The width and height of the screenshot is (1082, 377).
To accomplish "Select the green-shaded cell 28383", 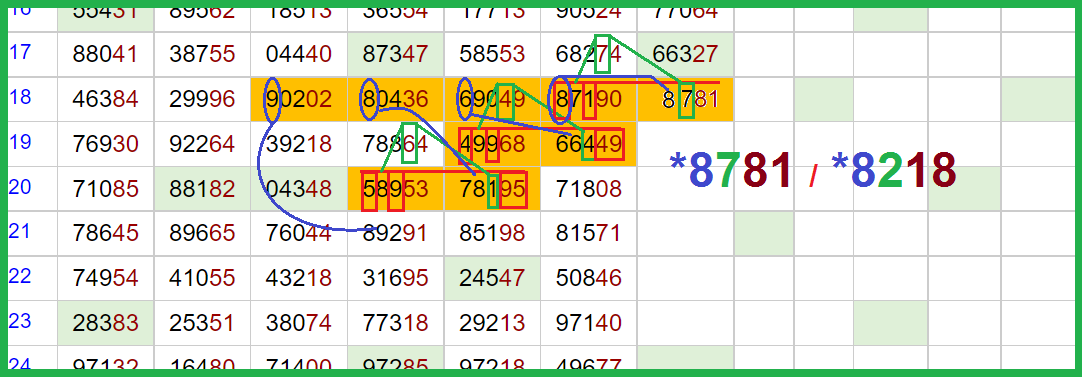I will 106,323.
